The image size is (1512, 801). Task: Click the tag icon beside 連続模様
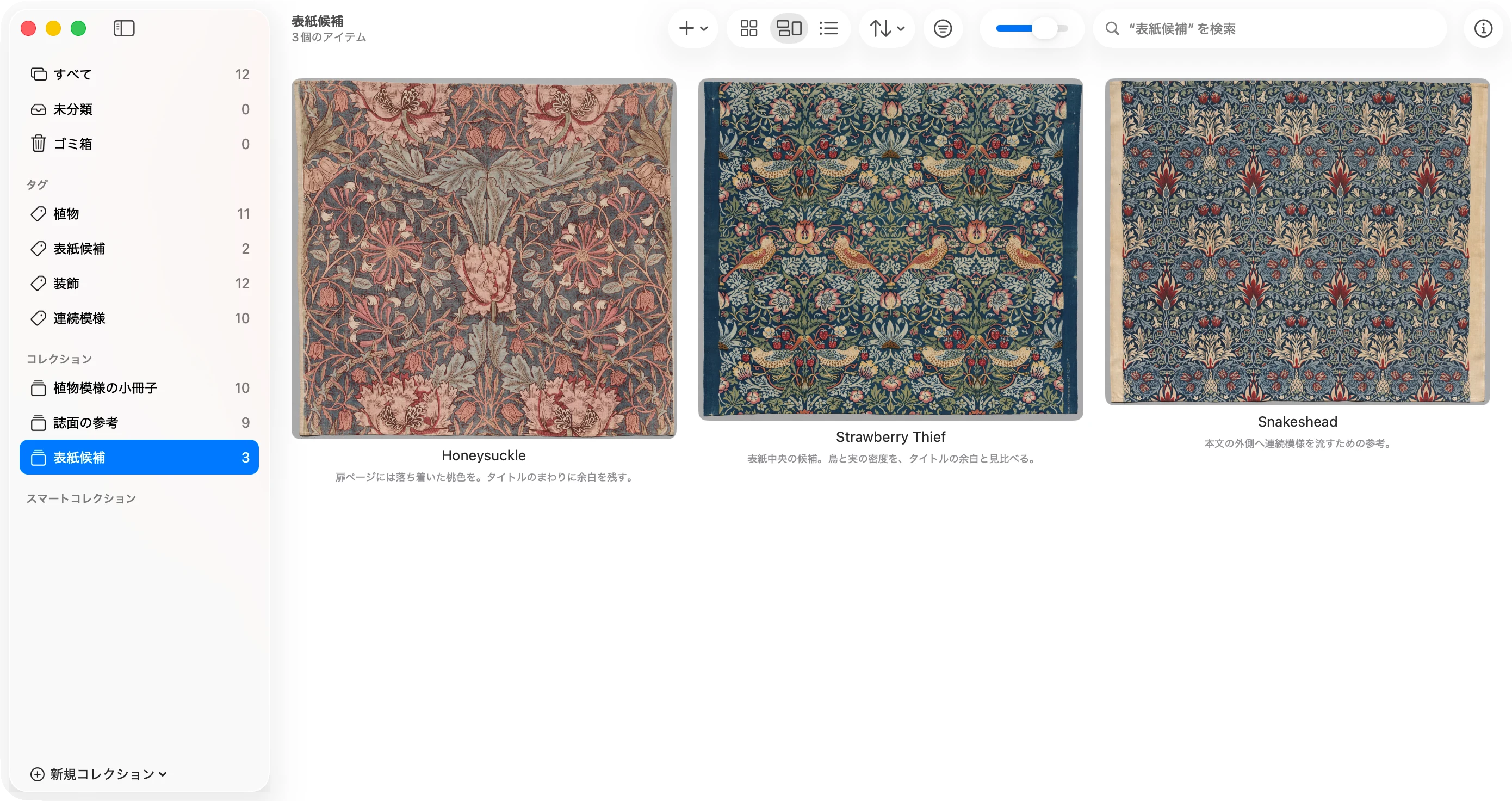coord(38,318)
